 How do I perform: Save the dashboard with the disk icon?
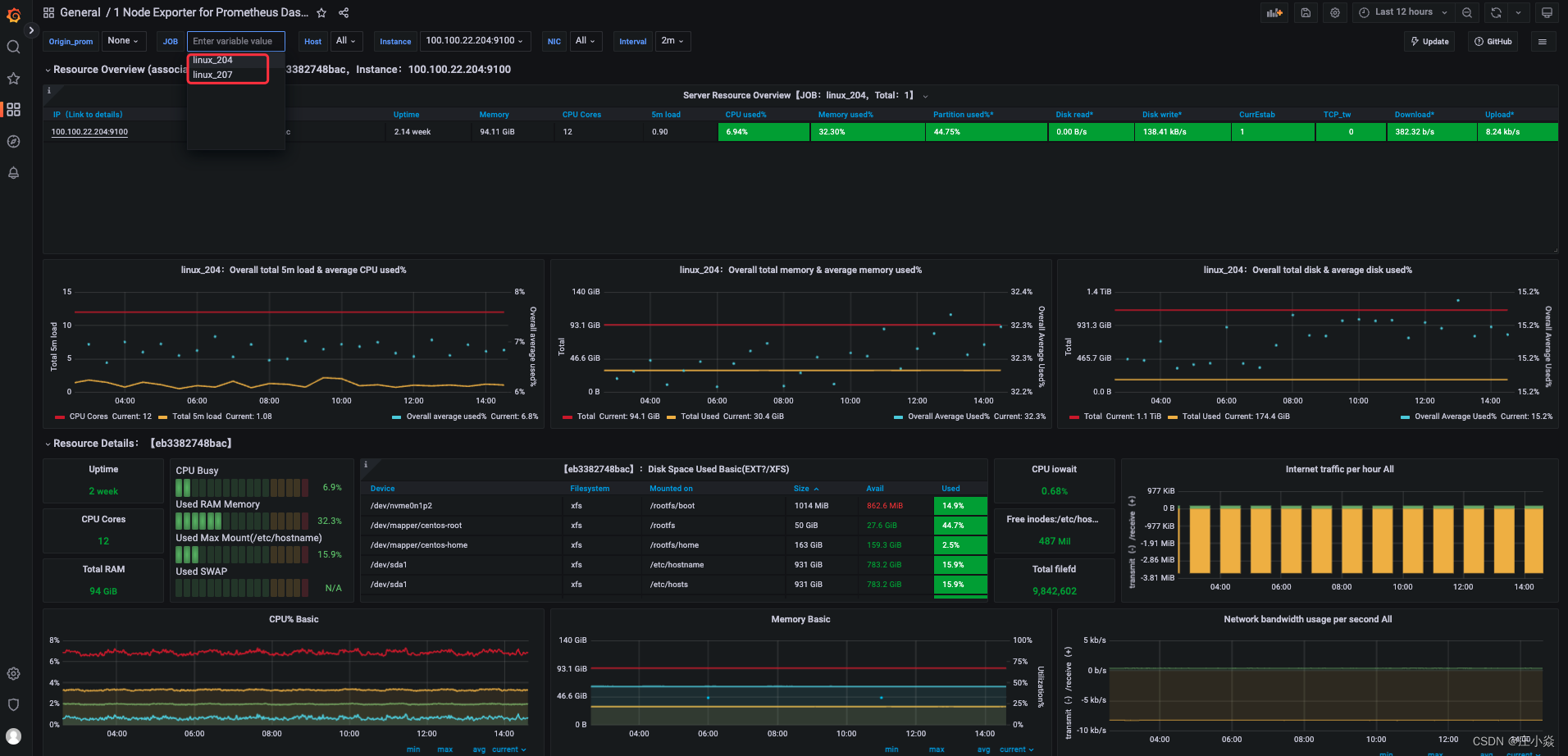click(x=1306, y=12)
